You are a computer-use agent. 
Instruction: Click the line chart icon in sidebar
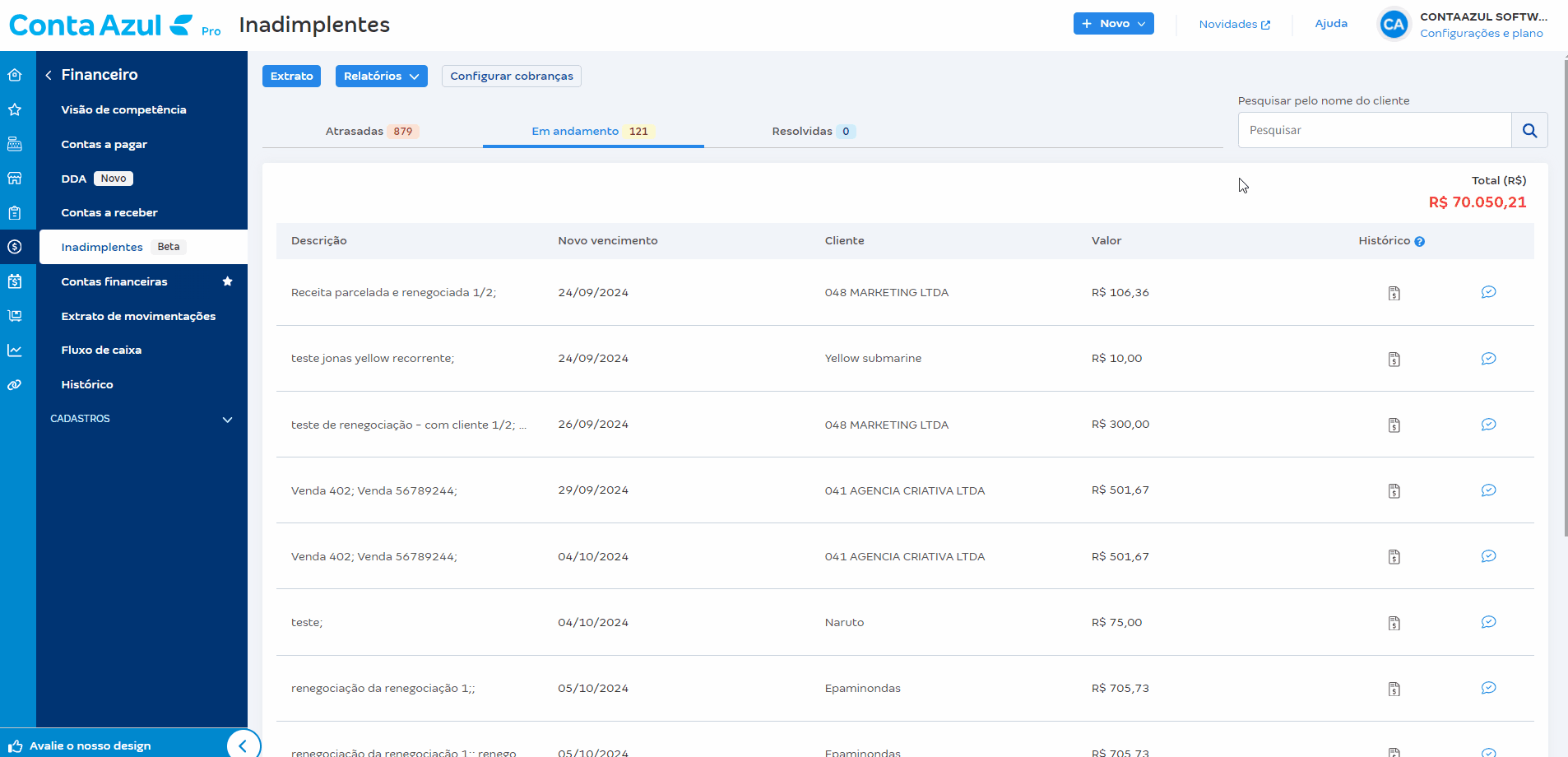(x=16, y=350)
